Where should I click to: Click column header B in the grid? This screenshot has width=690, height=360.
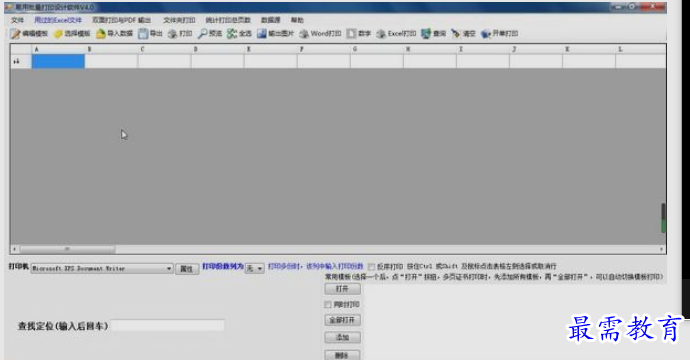pyautogui.click(x=111, y=49)
